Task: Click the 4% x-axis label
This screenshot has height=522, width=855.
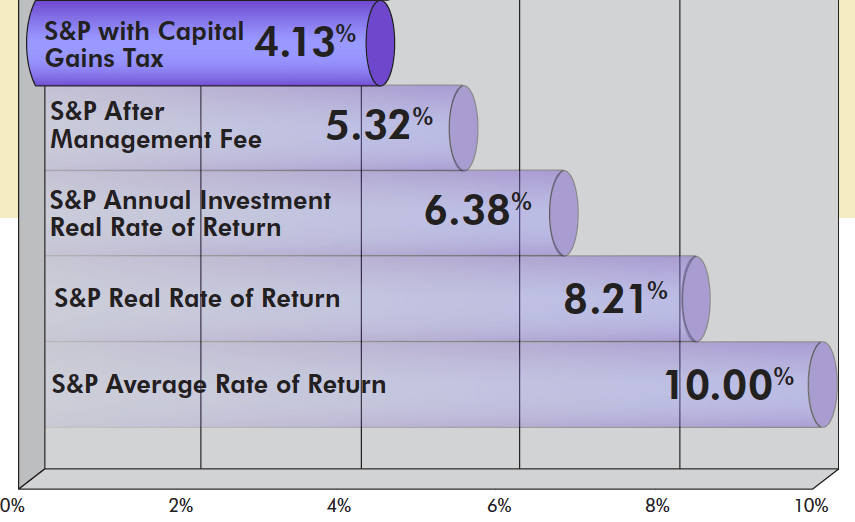Action: pos(339,505)
